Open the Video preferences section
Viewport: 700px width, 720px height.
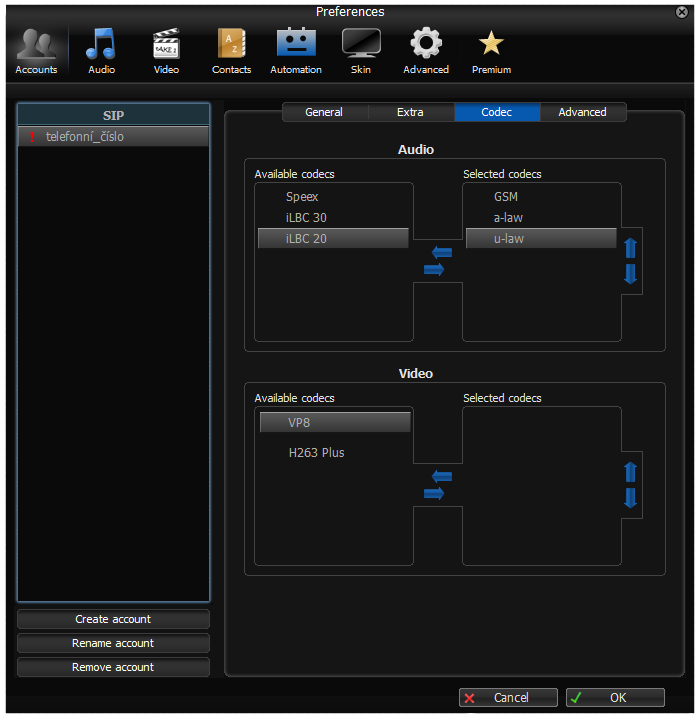coord(166,52)
